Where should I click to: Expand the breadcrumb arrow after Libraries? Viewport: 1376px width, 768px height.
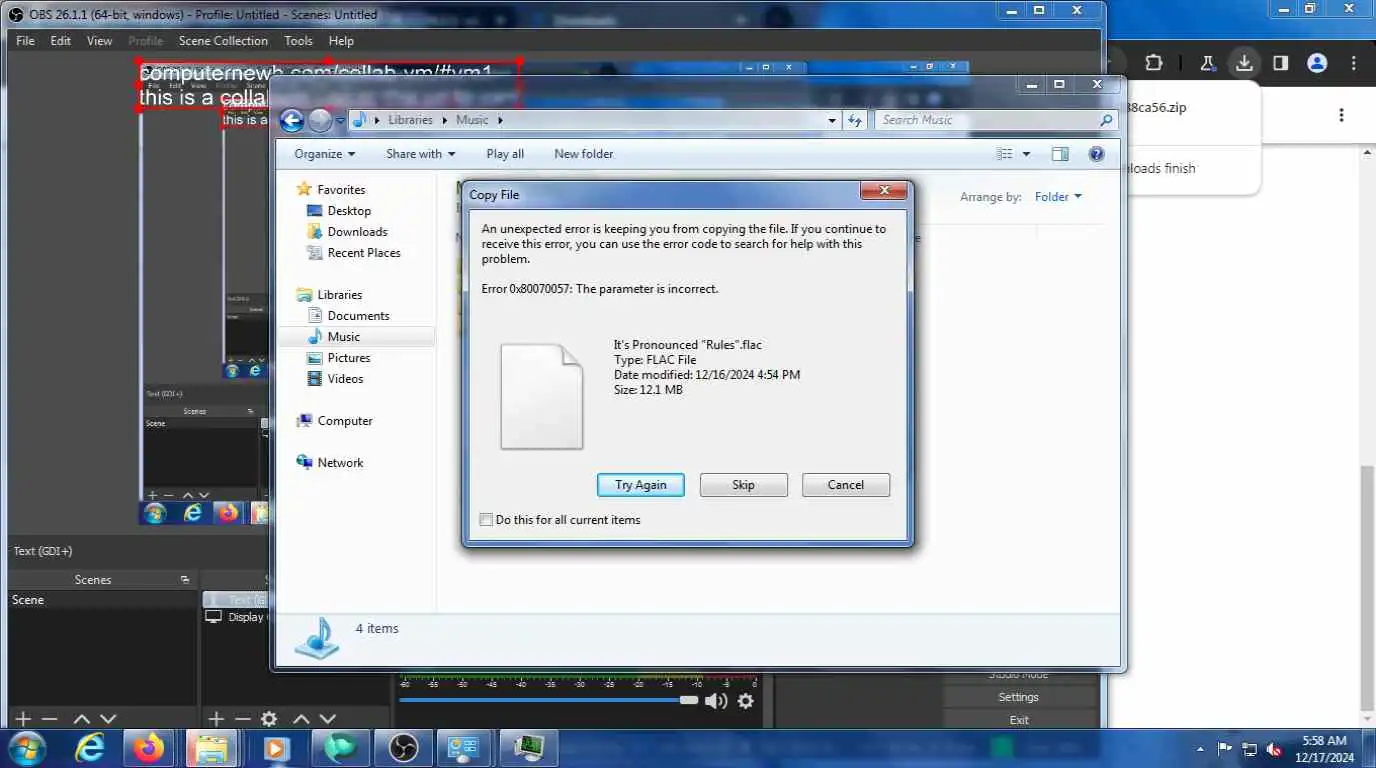(444, 120)
